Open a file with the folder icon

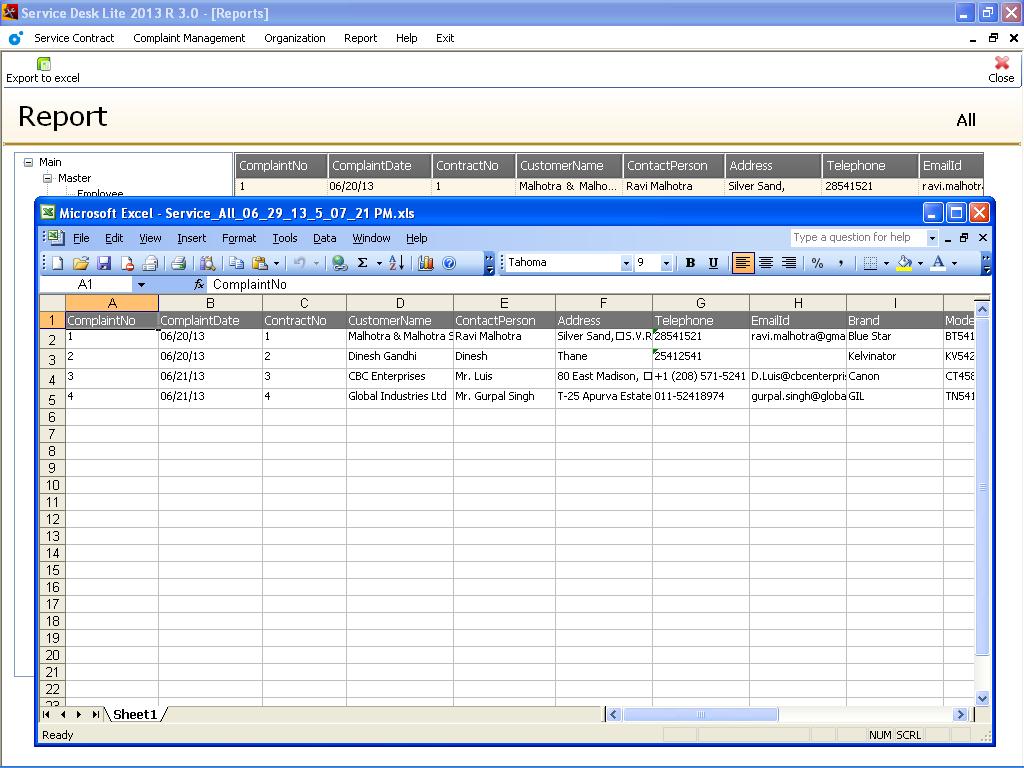pos(81,263)
